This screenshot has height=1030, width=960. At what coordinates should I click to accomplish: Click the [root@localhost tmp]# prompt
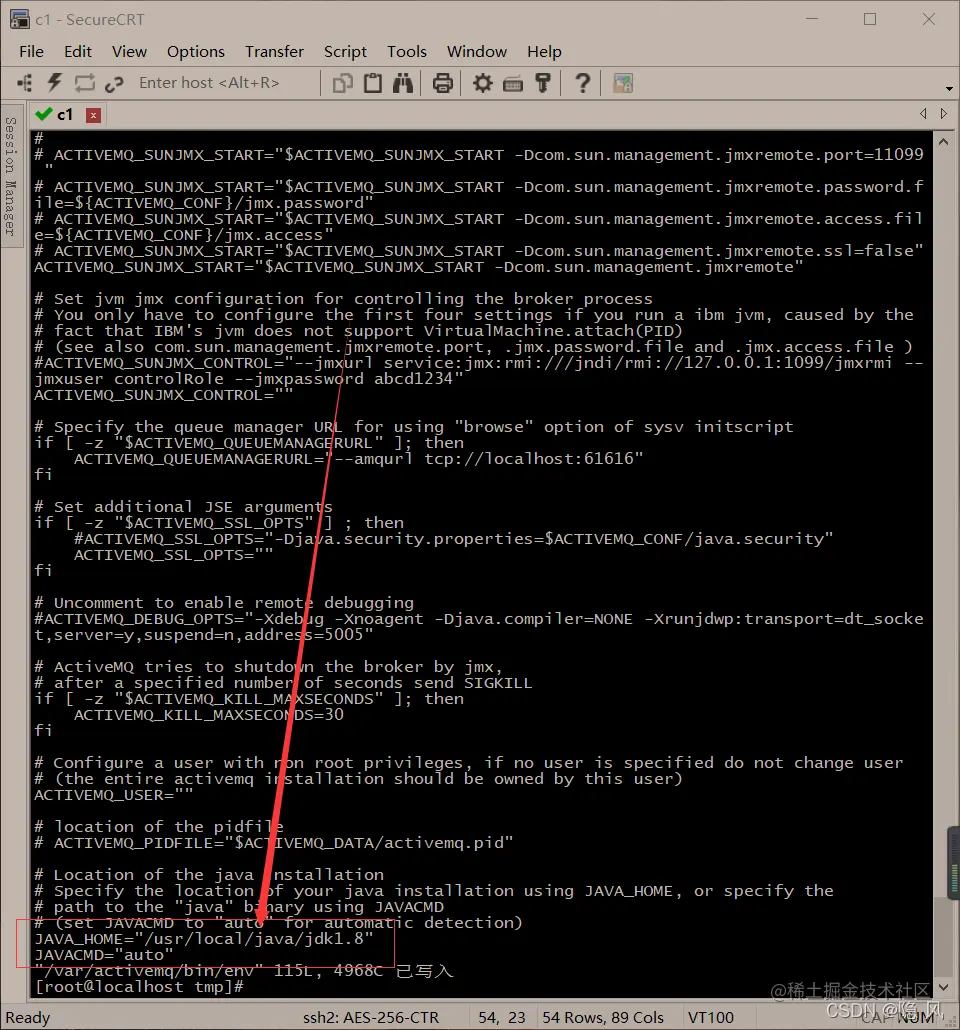139,987
